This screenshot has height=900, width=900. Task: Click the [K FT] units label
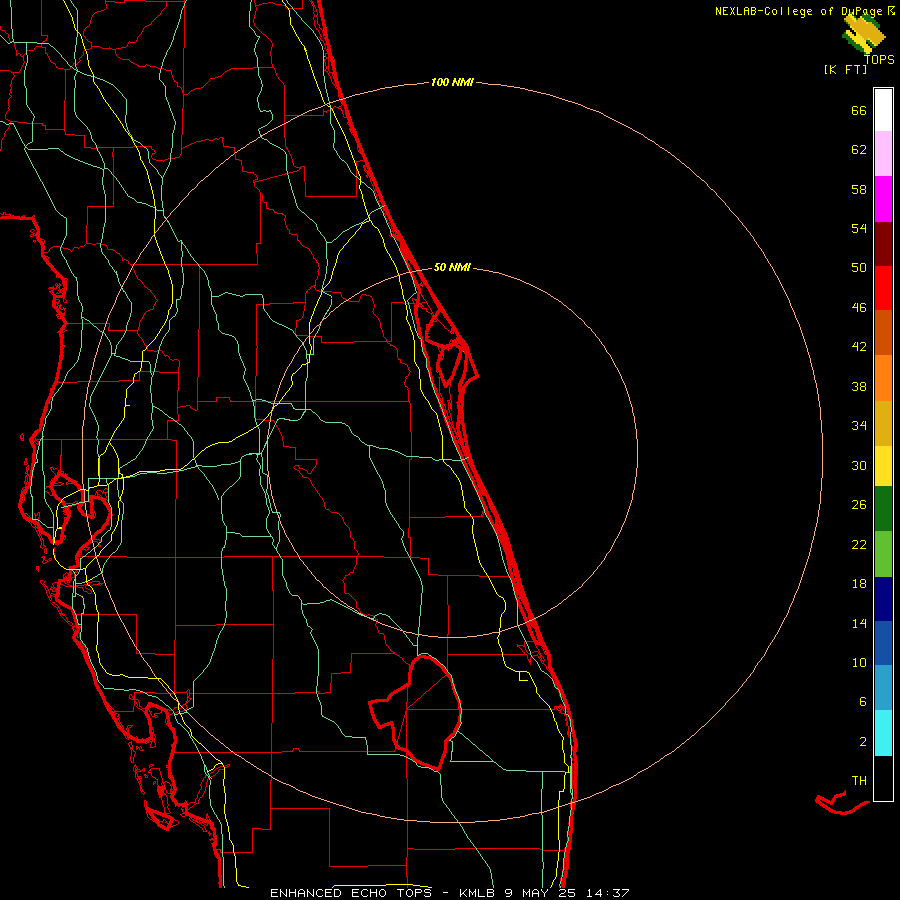coord(845,69)
